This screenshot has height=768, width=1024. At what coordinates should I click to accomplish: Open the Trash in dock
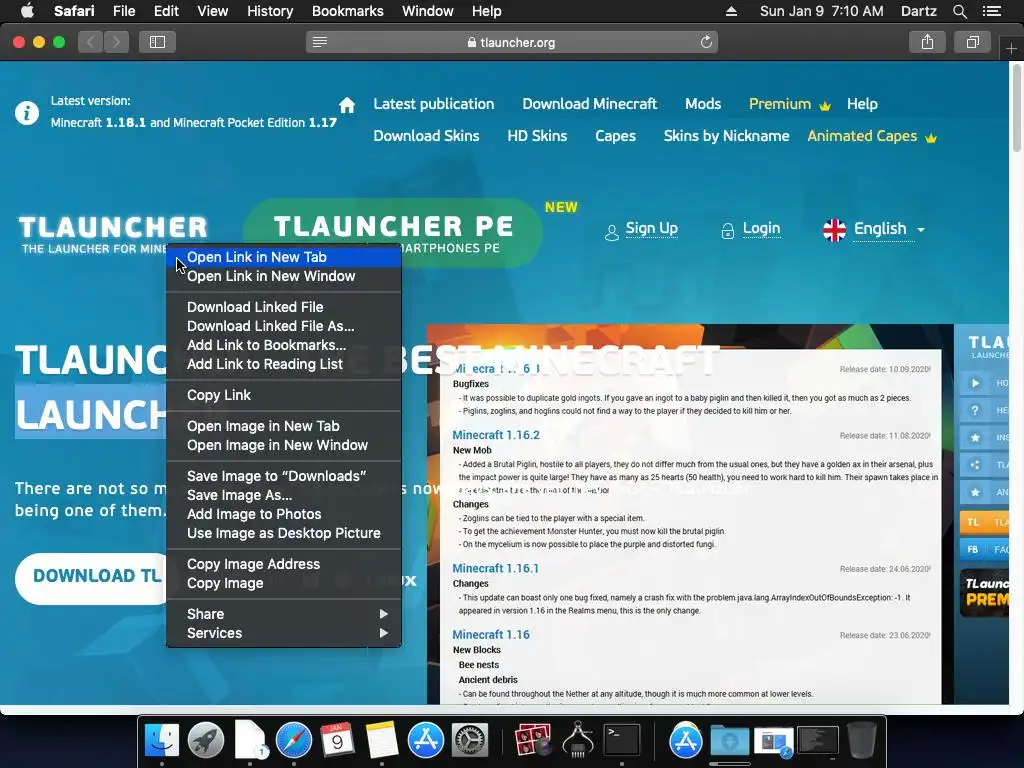[x=861, y=741]
